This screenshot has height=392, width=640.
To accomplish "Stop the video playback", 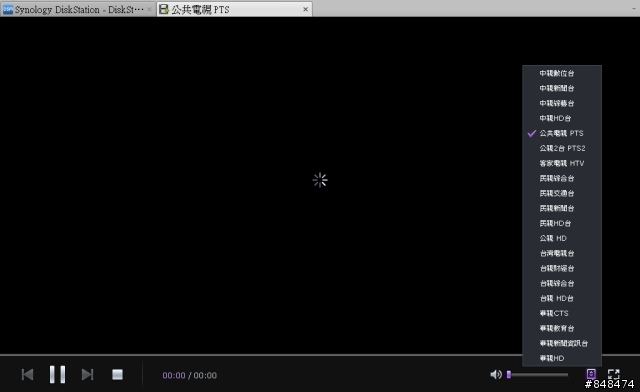I will [118, 374].
